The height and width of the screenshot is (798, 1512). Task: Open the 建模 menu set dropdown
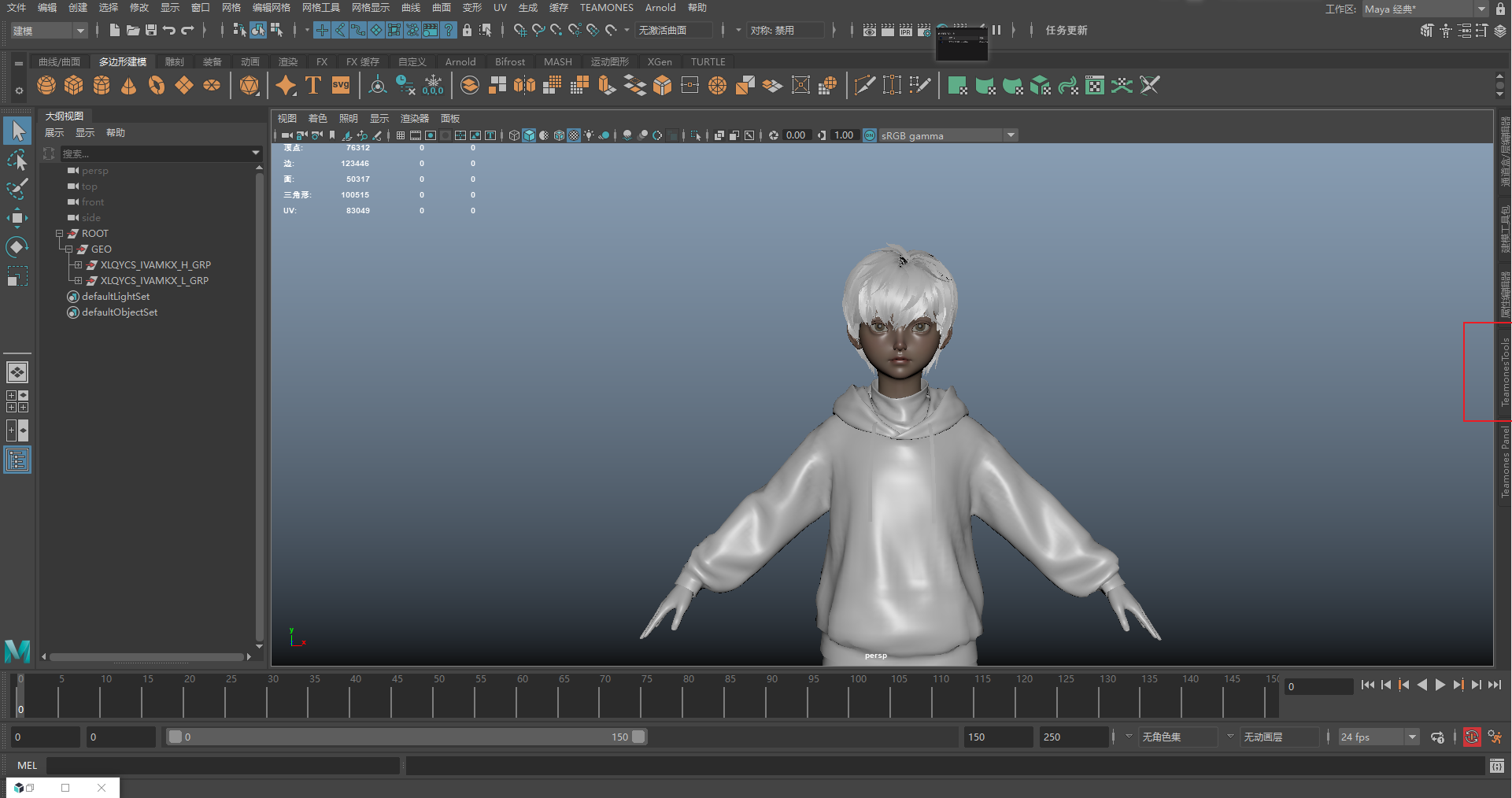[49, 31]
